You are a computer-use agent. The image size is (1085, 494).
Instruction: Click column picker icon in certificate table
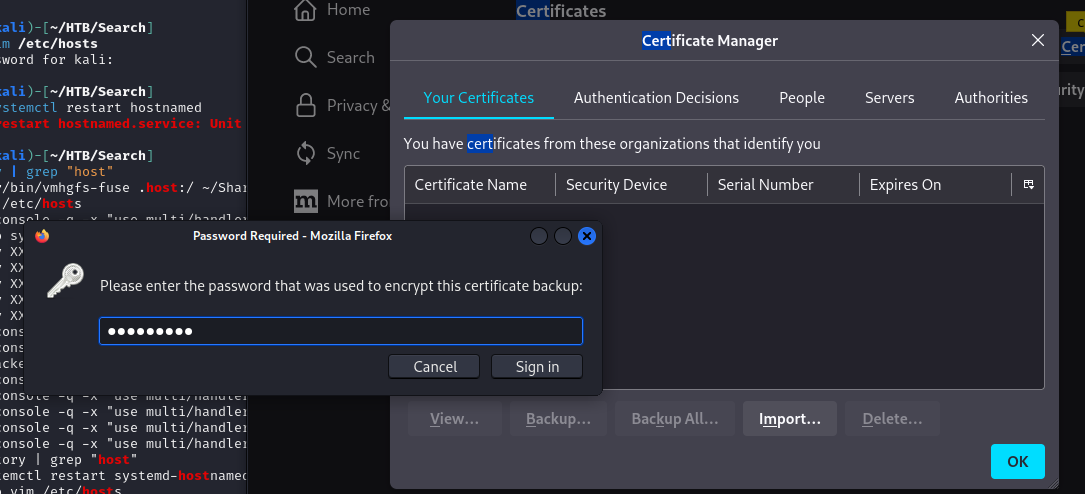coord(1028,185)
